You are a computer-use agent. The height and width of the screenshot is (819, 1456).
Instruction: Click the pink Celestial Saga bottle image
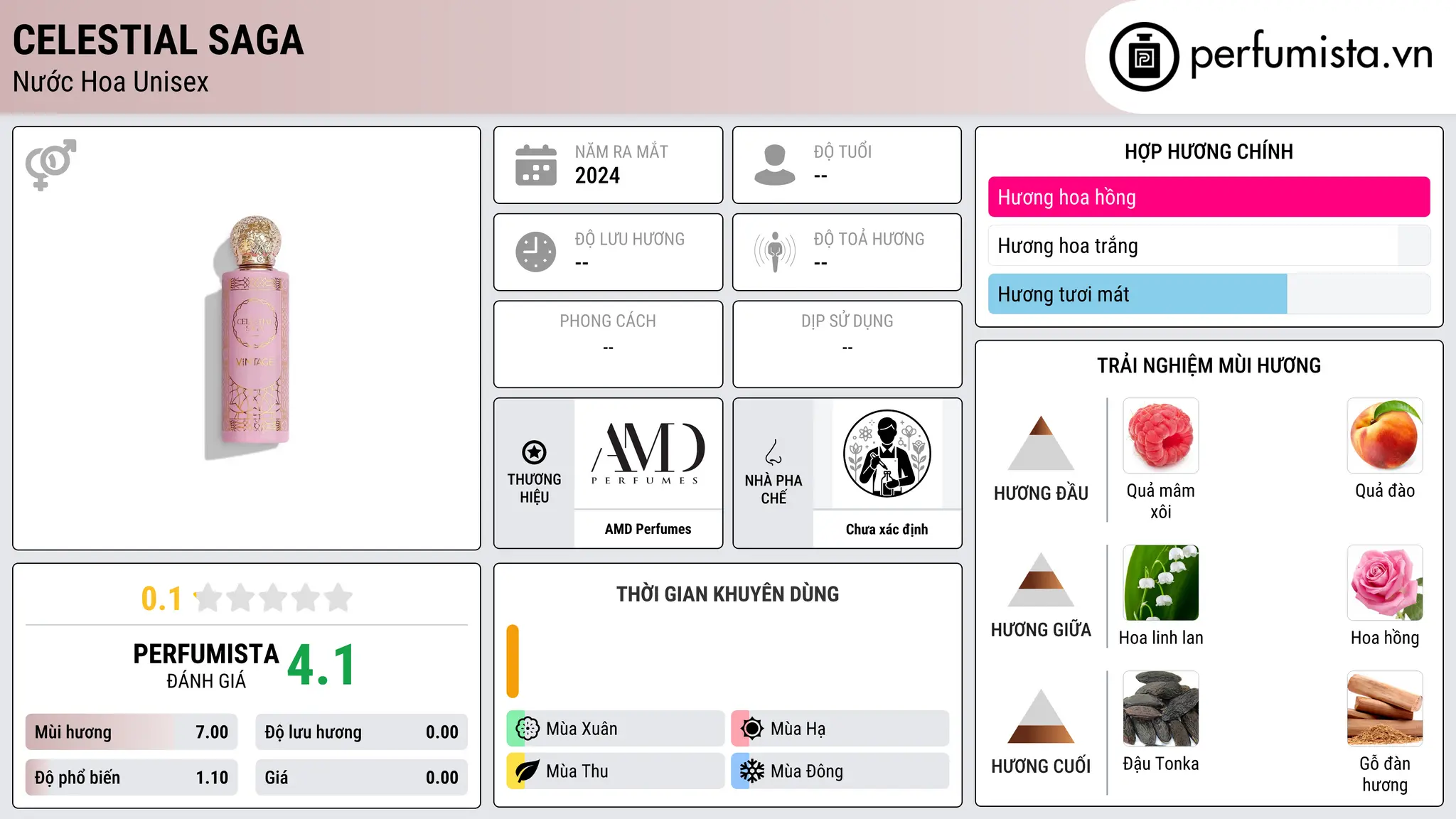247,338
